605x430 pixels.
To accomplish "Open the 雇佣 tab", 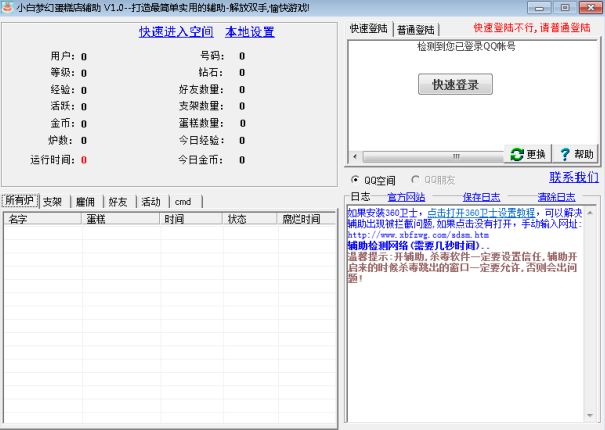I will click(x=86, y=202).
